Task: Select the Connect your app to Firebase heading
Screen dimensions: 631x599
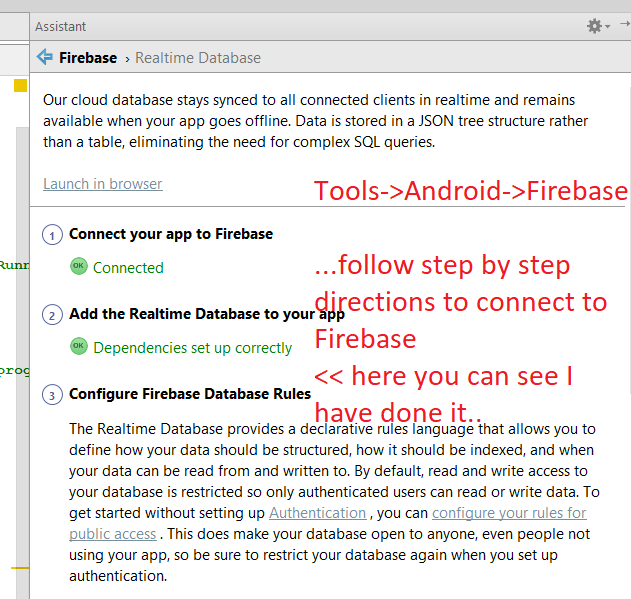Action: tap(171, 234)
